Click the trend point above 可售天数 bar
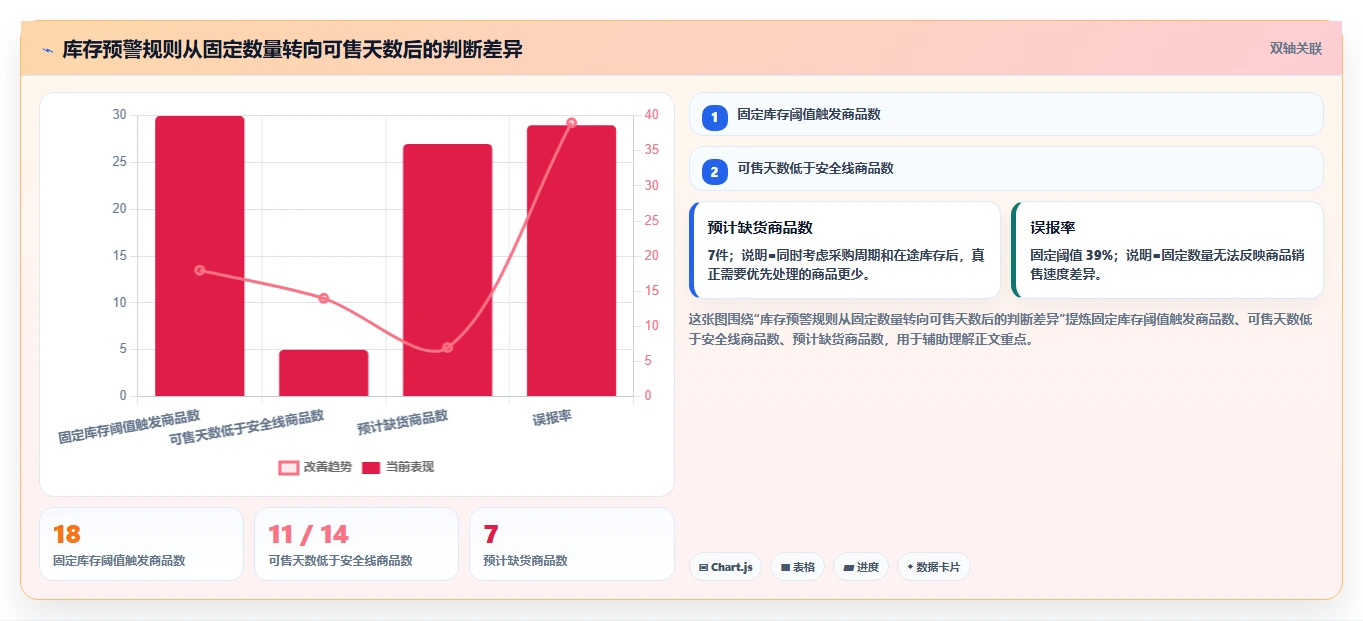 pos(324,298)
